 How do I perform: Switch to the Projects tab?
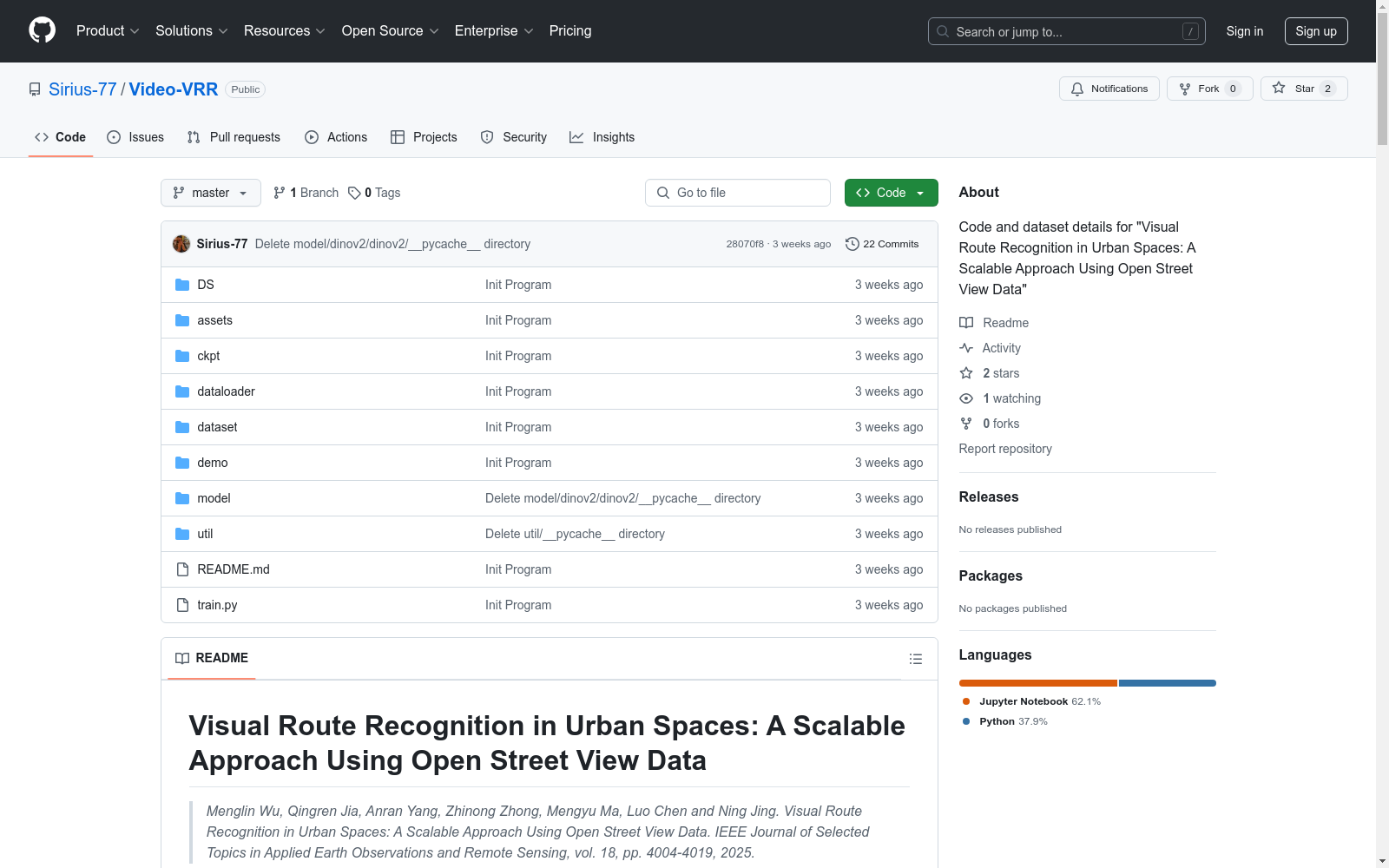424,137
